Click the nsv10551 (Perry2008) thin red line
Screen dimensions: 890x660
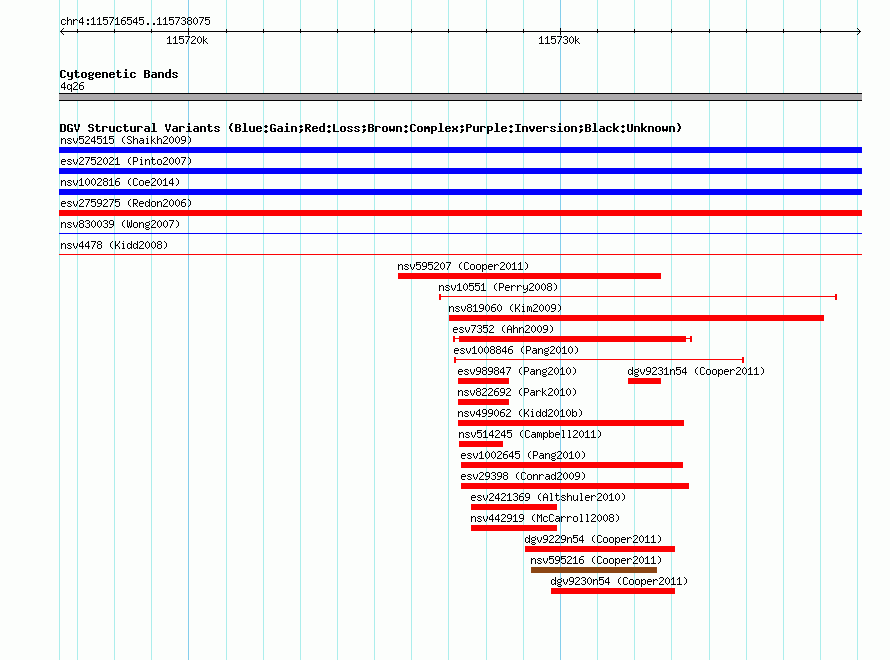tap(638, 297)
